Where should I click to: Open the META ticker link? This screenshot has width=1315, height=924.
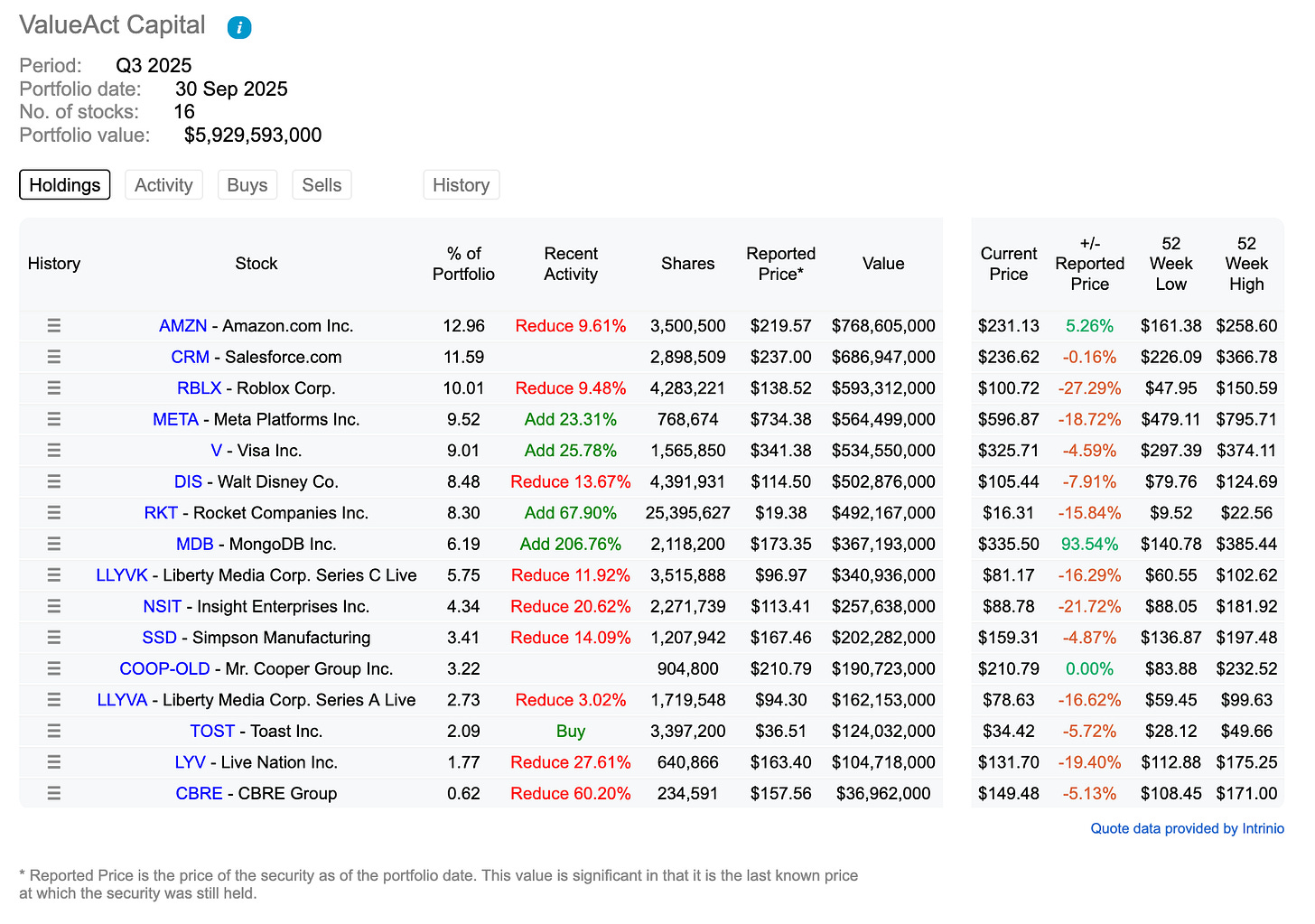pos(176,419)
